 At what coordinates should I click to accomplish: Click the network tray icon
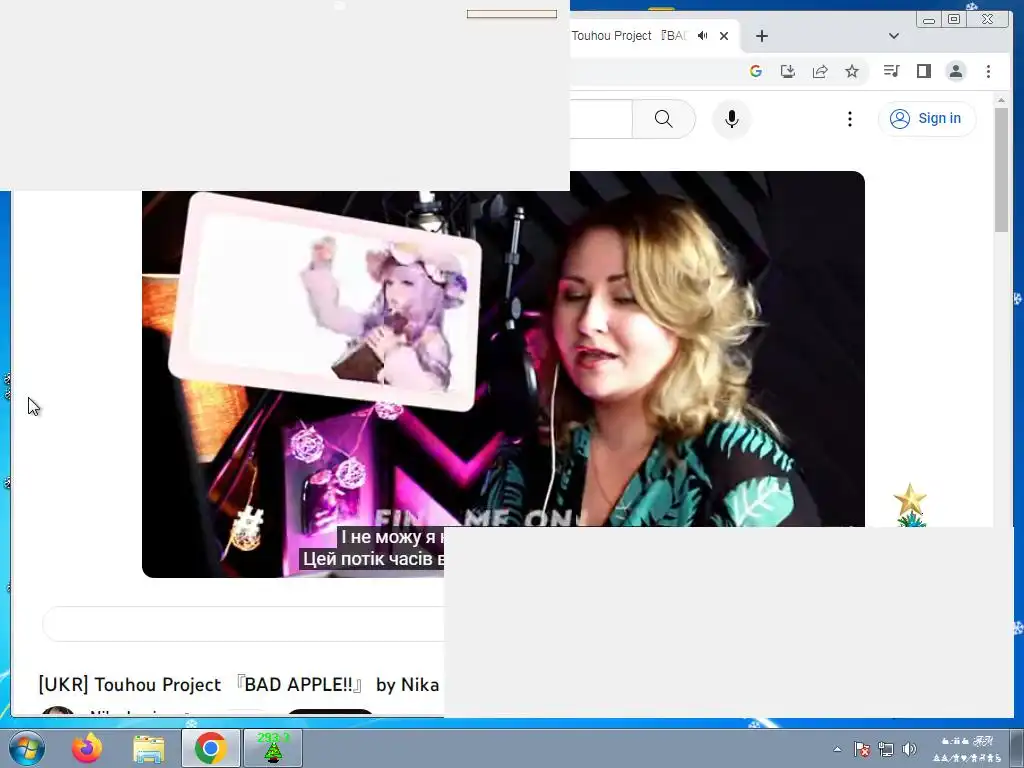click(886, 749)
